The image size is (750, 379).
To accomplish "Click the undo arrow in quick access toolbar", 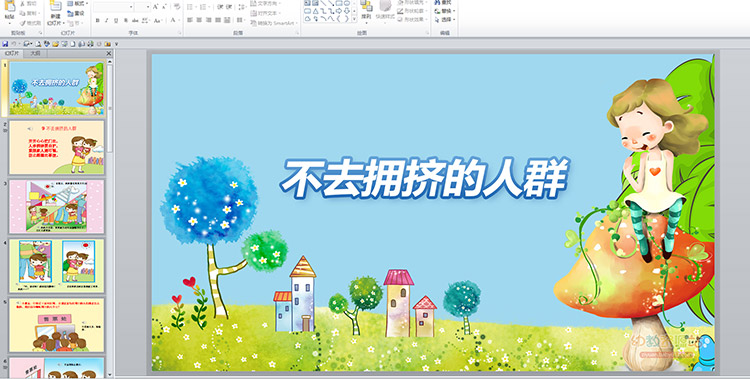I will [x=14, y=44].
